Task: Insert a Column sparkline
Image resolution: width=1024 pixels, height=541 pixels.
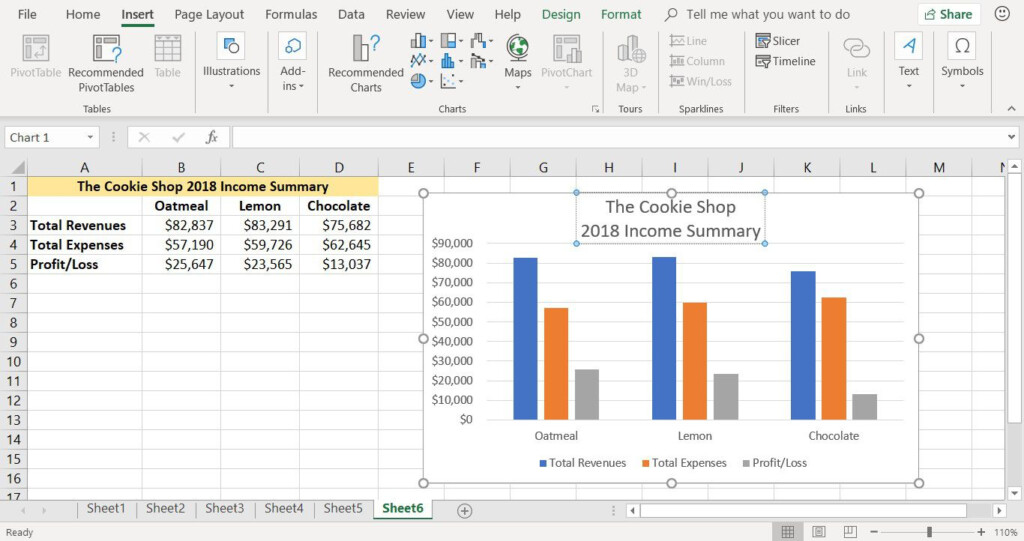Action: click(x=697, y=61)
